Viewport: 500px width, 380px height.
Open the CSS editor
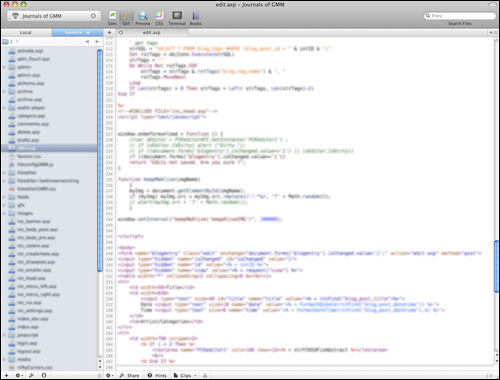coord(159,18)
